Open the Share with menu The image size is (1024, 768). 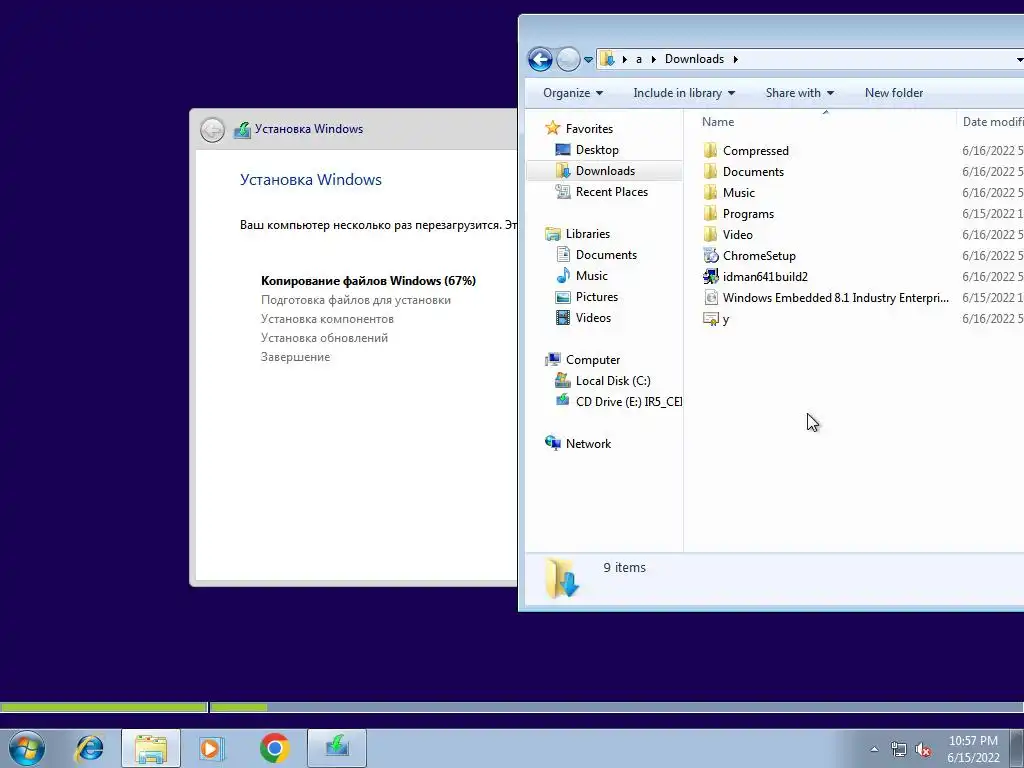[x=799, y=93]
